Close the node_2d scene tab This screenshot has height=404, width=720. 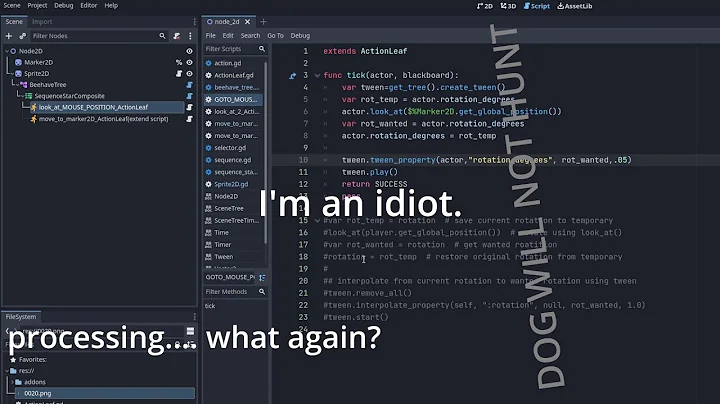coord(248,22)
